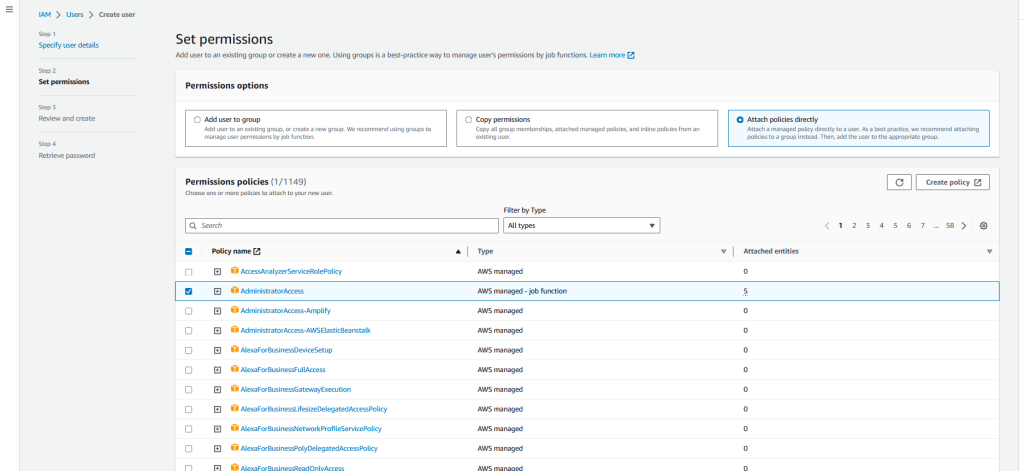The width and height of the screenshot is (1024, 471).
Task: Click the policy icon beside AdministratorAccess-Amplify
Action: (x=234, y=310)
